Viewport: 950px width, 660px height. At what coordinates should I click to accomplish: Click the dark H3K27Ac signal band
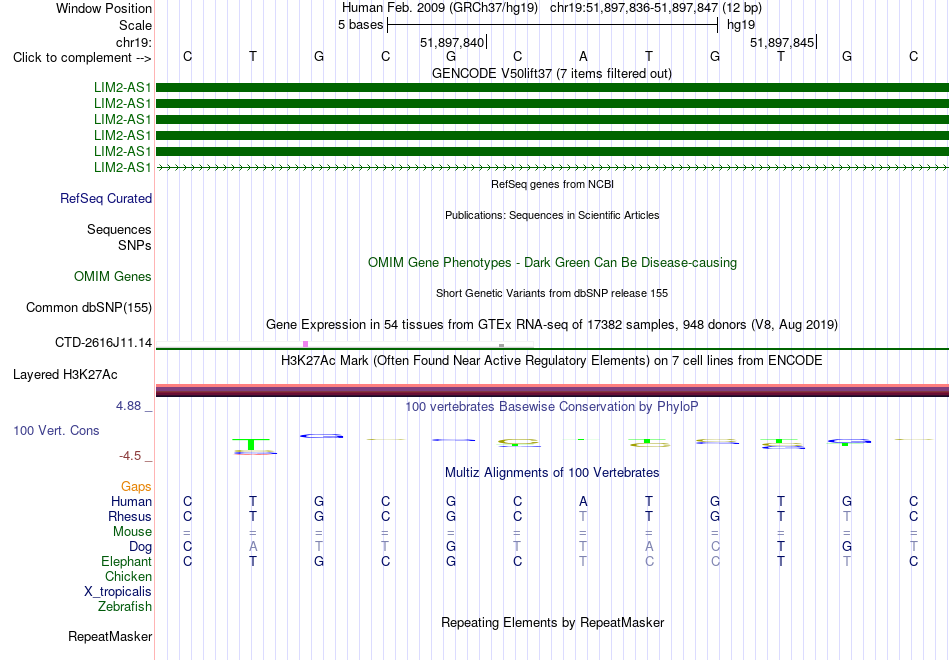(x=552, y=392)
